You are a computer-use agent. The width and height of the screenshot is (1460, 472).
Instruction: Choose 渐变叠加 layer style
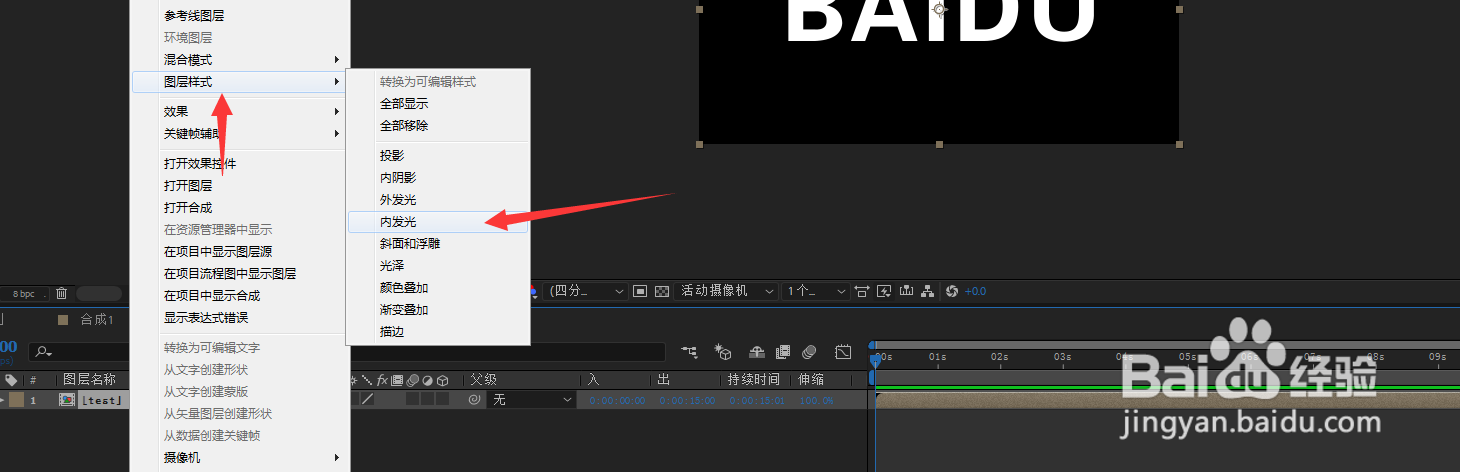pos(437,310)
